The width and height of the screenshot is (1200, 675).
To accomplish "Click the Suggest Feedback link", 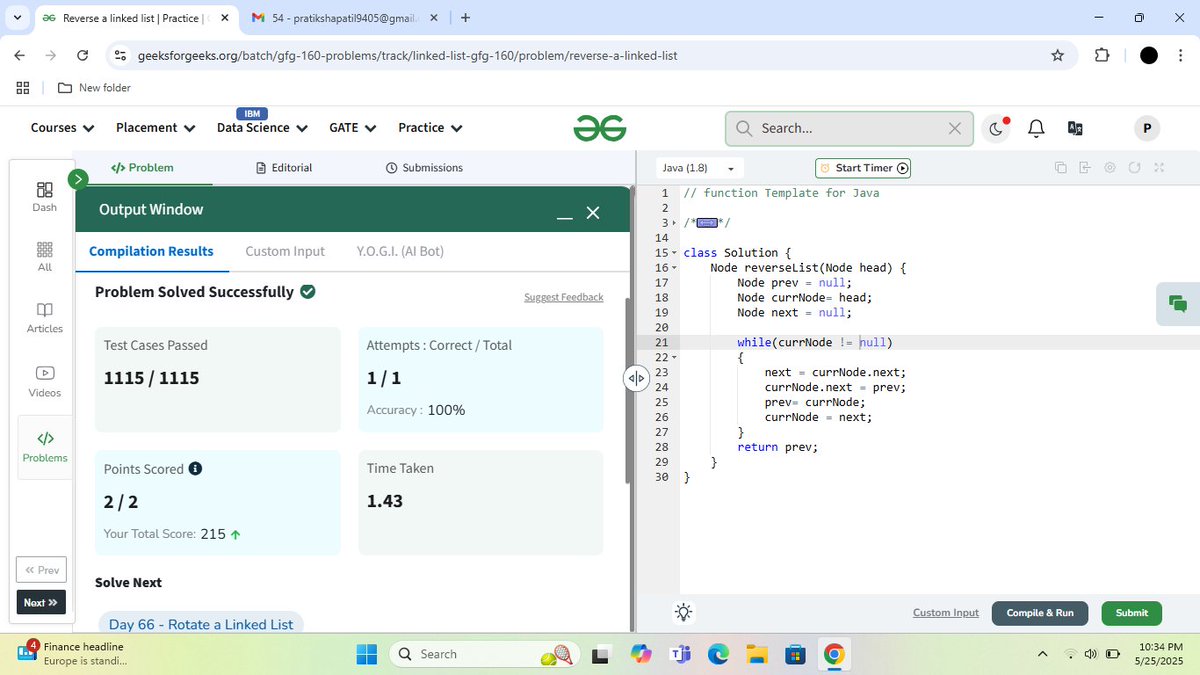I will coord(564,297).
